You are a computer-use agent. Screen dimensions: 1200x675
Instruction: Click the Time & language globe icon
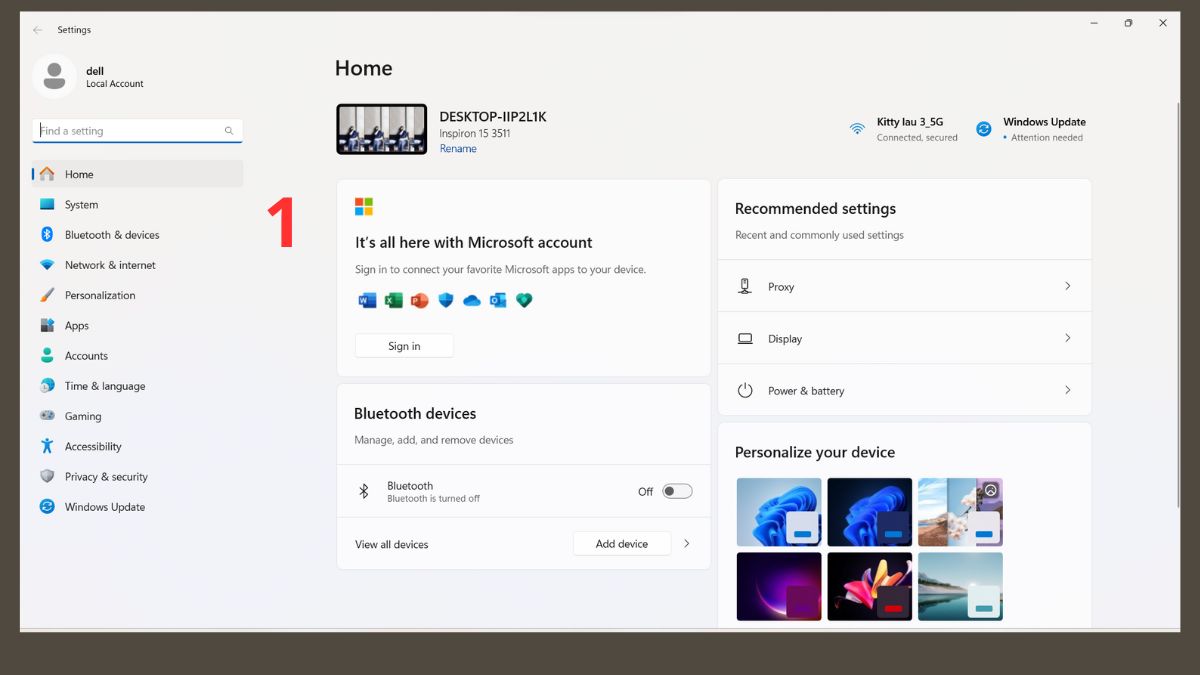47,385
